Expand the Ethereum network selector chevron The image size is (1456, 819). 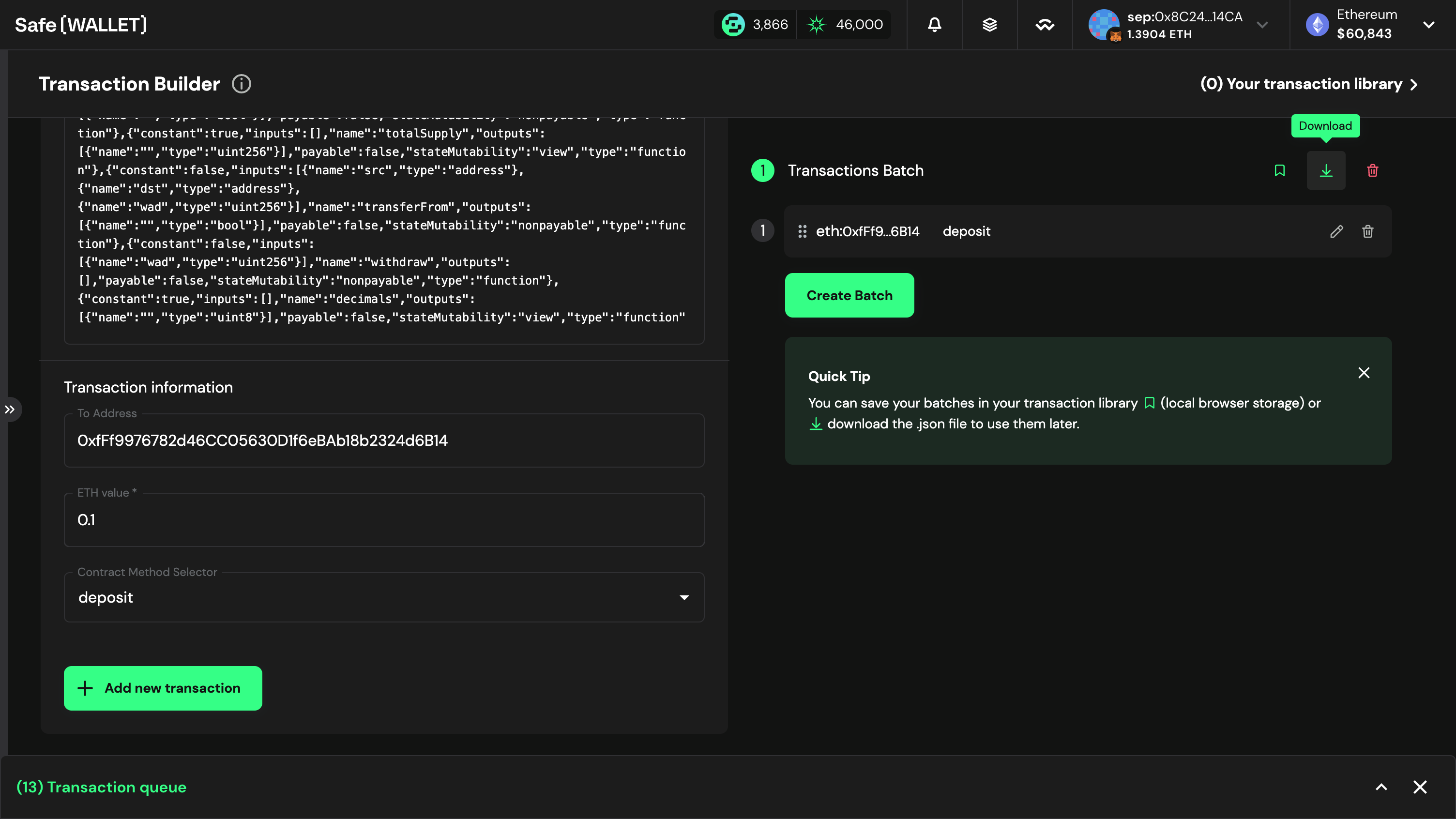(x=1429, y=25)
